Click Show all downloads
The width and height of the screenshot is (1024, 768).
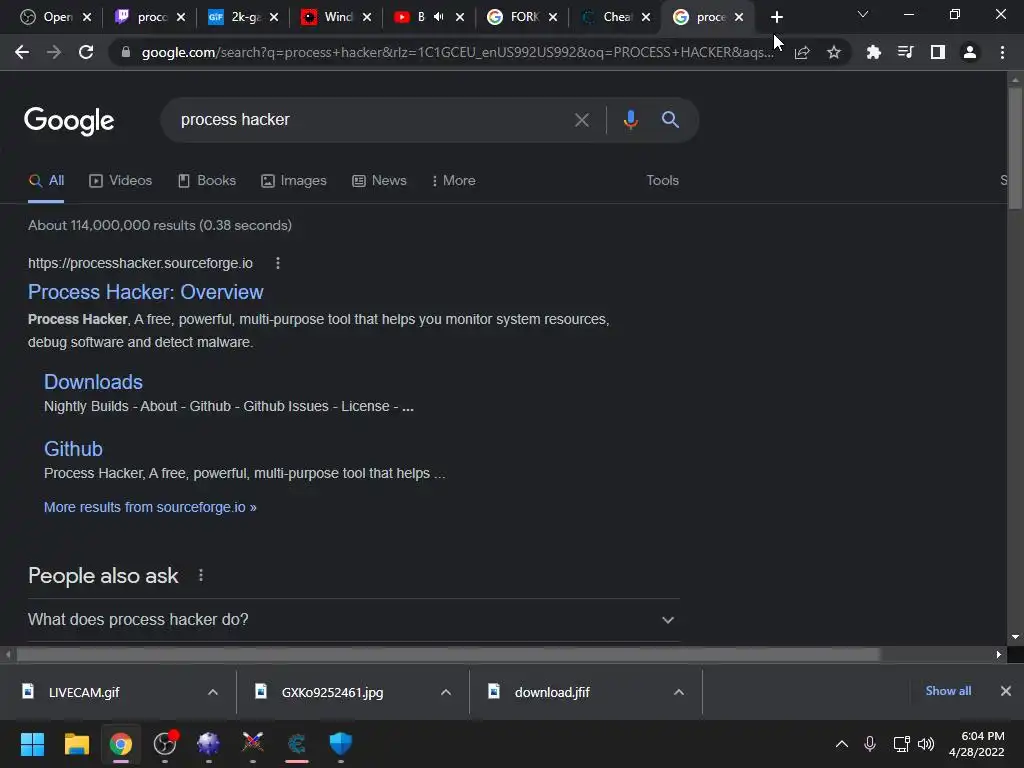948,691
